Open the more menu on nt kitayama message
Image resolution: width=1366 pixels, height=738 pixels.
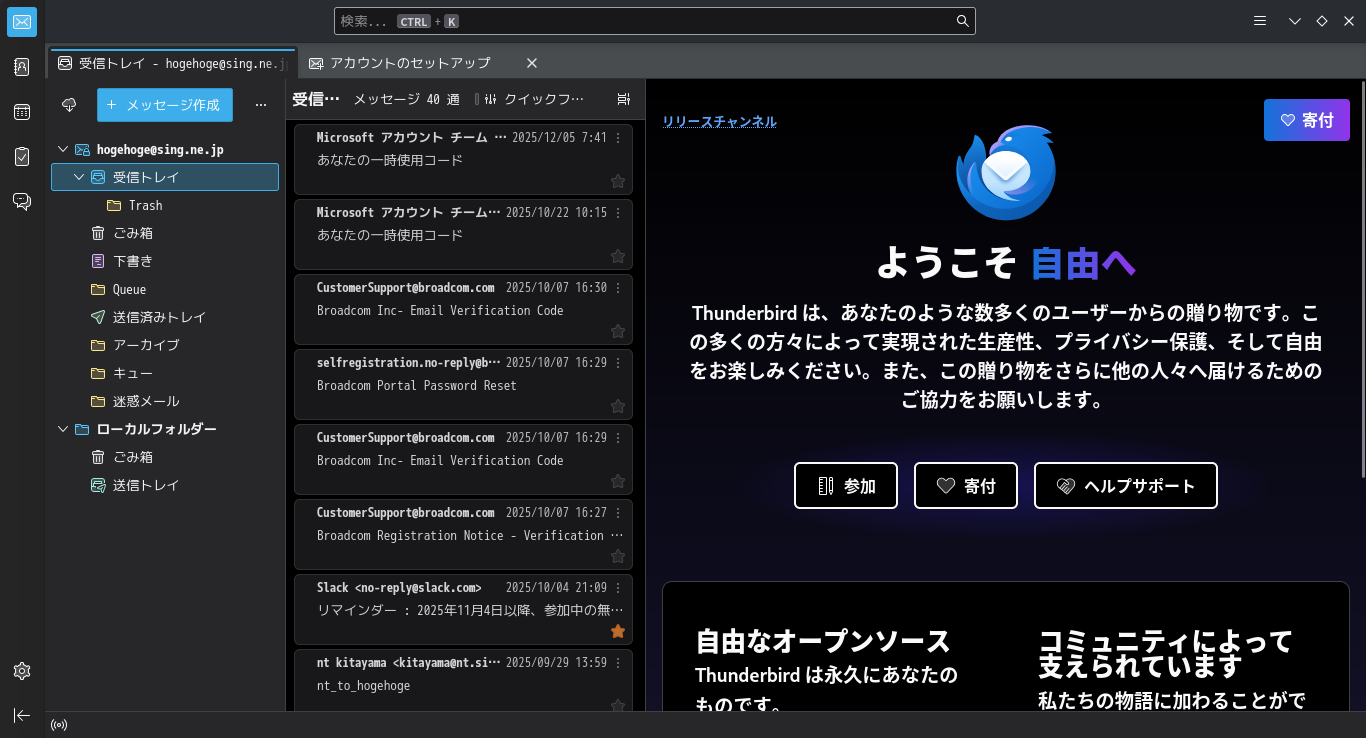pos(618,663)
